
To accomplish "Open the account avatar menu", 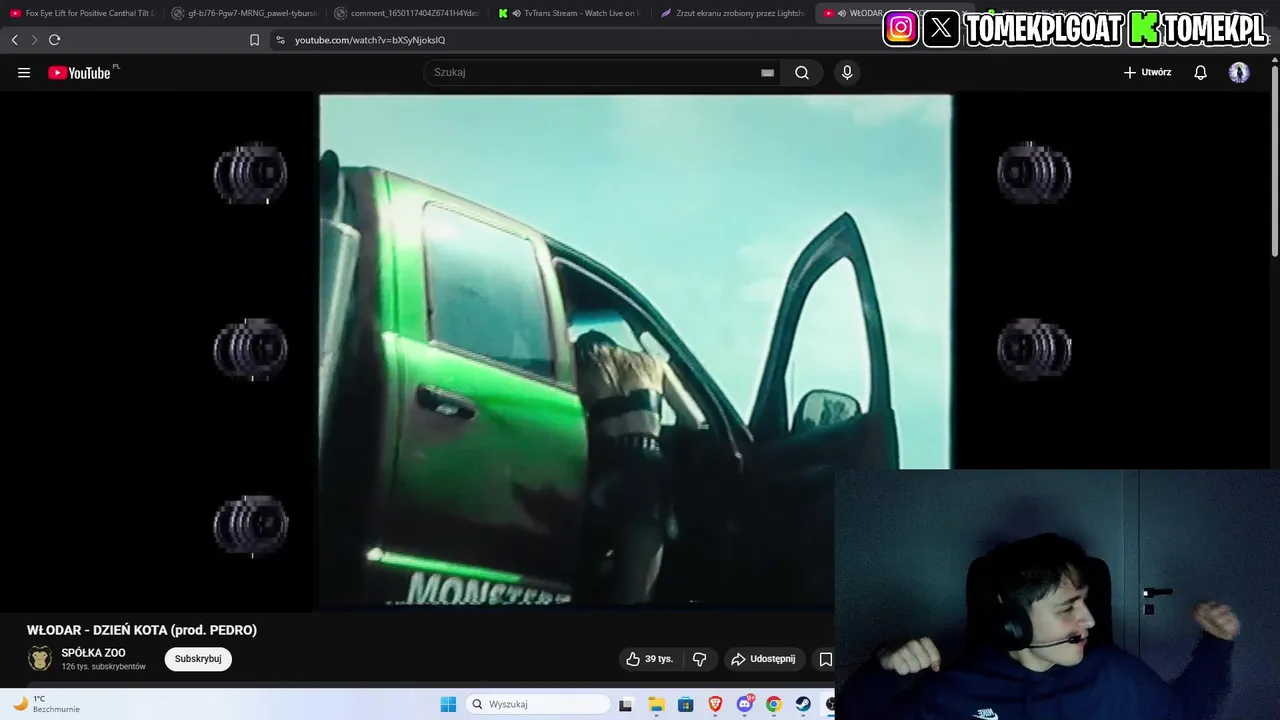I will (x=1239, y=72).
